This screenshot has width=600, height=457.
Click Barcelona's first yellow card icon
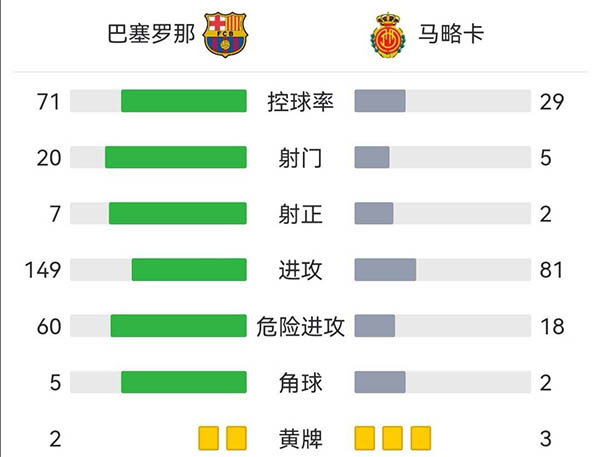pos(208,438)
